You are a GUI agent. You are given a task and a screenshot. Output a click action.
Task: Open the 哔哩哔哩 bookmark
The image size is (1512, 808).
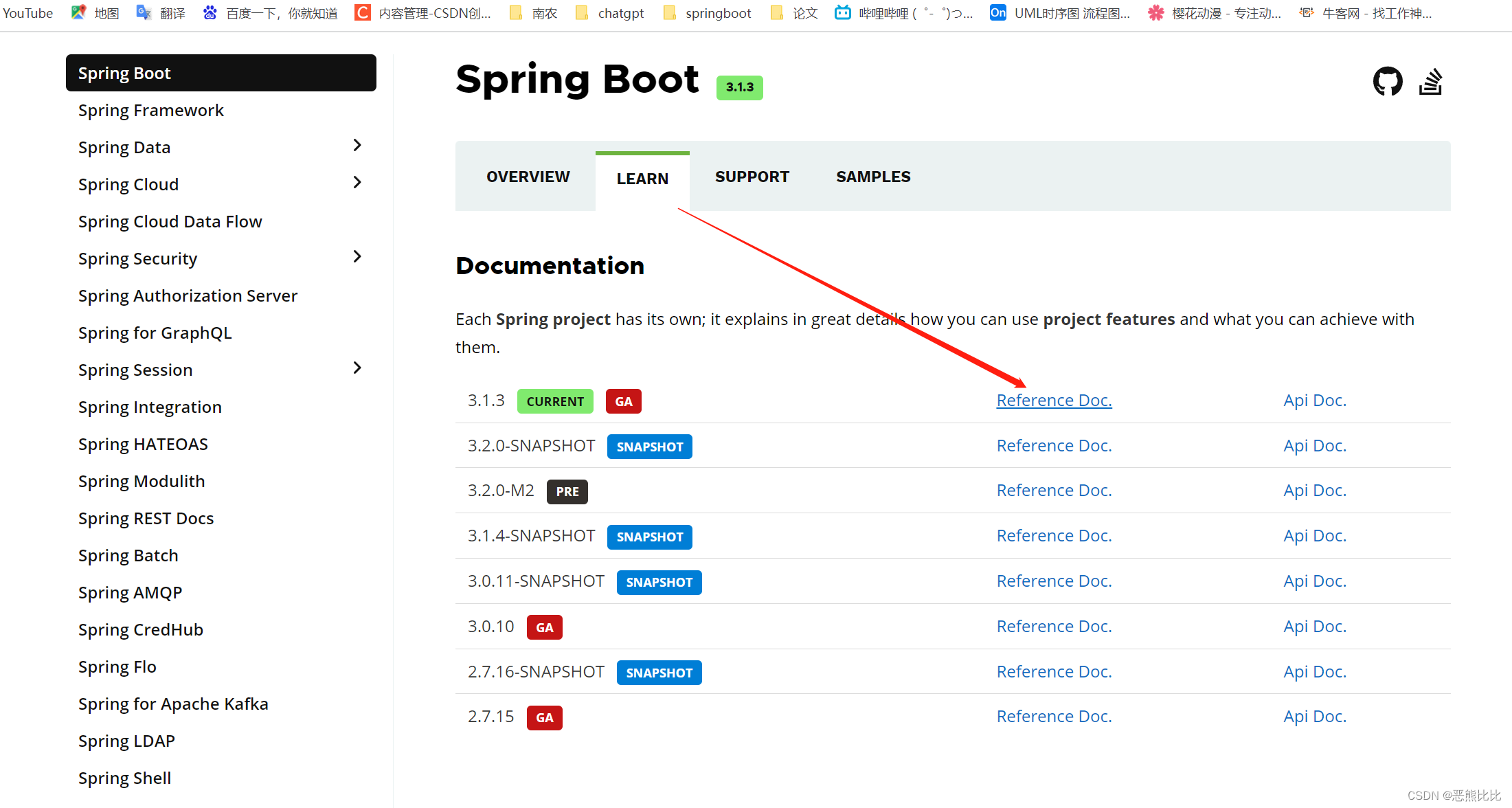point(904,13)
